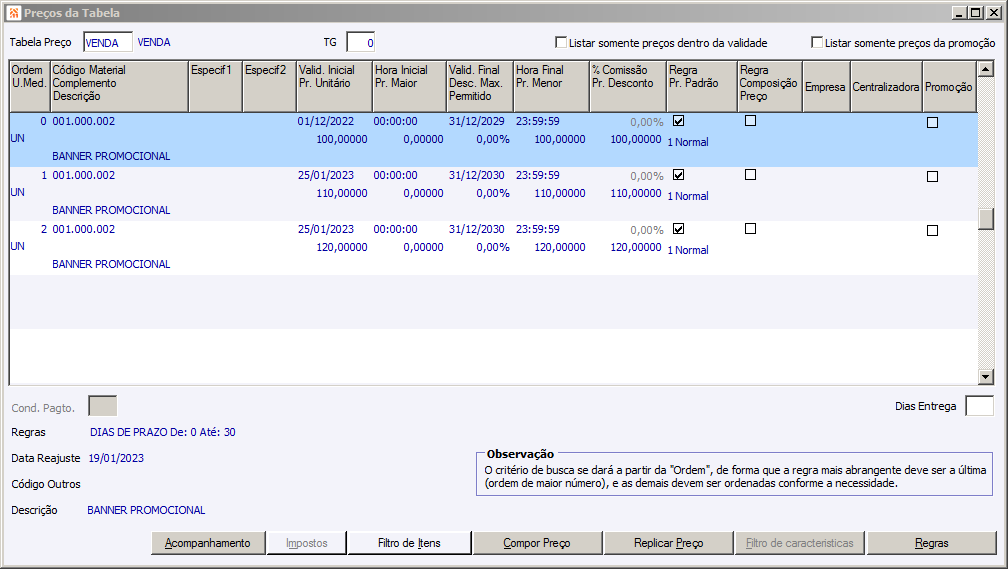Click the scrollbar up arrow in the price grid
Viewport: 1008px width, 569px height.
986,69
